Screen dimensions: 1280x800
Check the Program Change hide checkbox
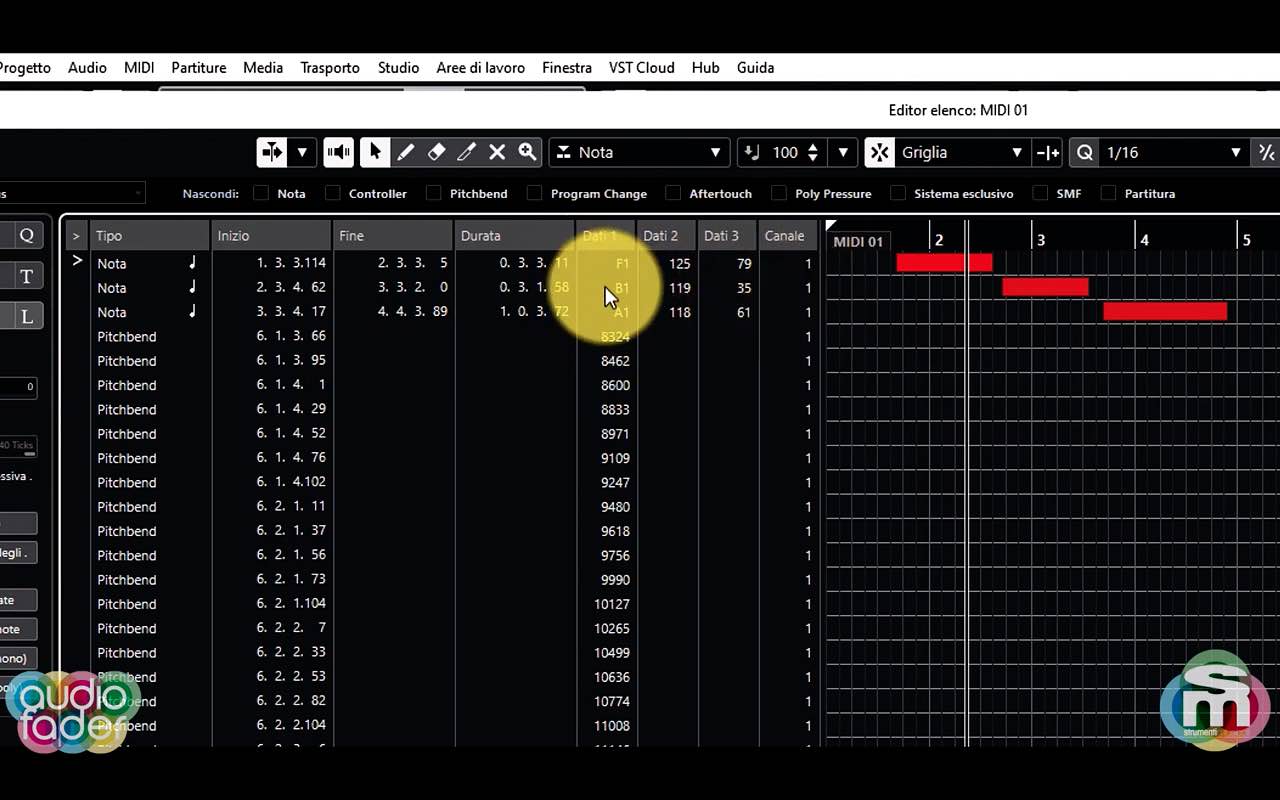pyautogui.click(x=535, y=193)
